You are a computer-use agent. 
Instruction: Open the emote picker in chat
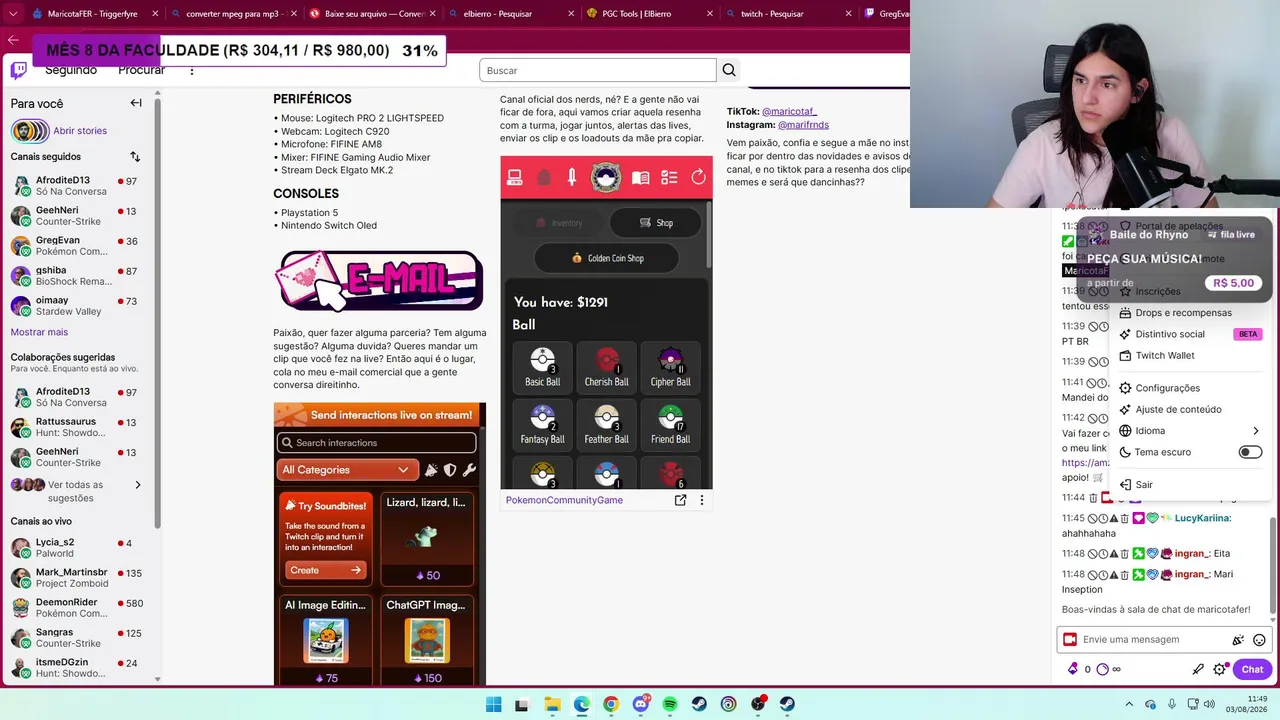click(x=1259, y=640)
